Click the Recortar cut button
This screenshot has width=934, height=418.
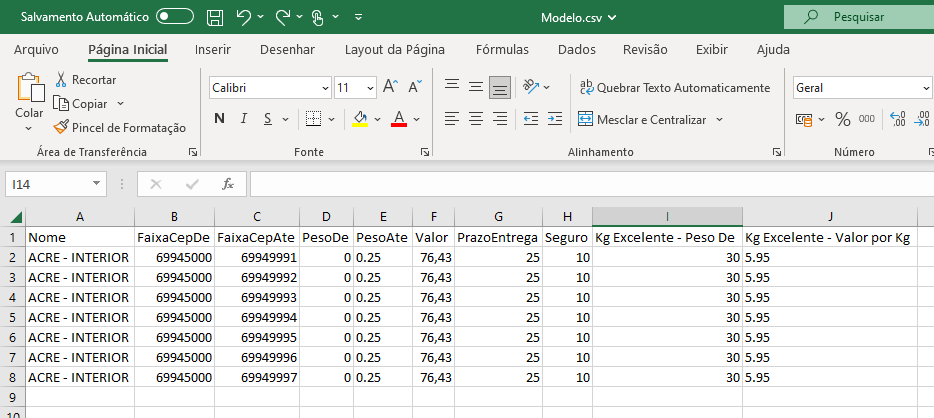coord(84,79)
